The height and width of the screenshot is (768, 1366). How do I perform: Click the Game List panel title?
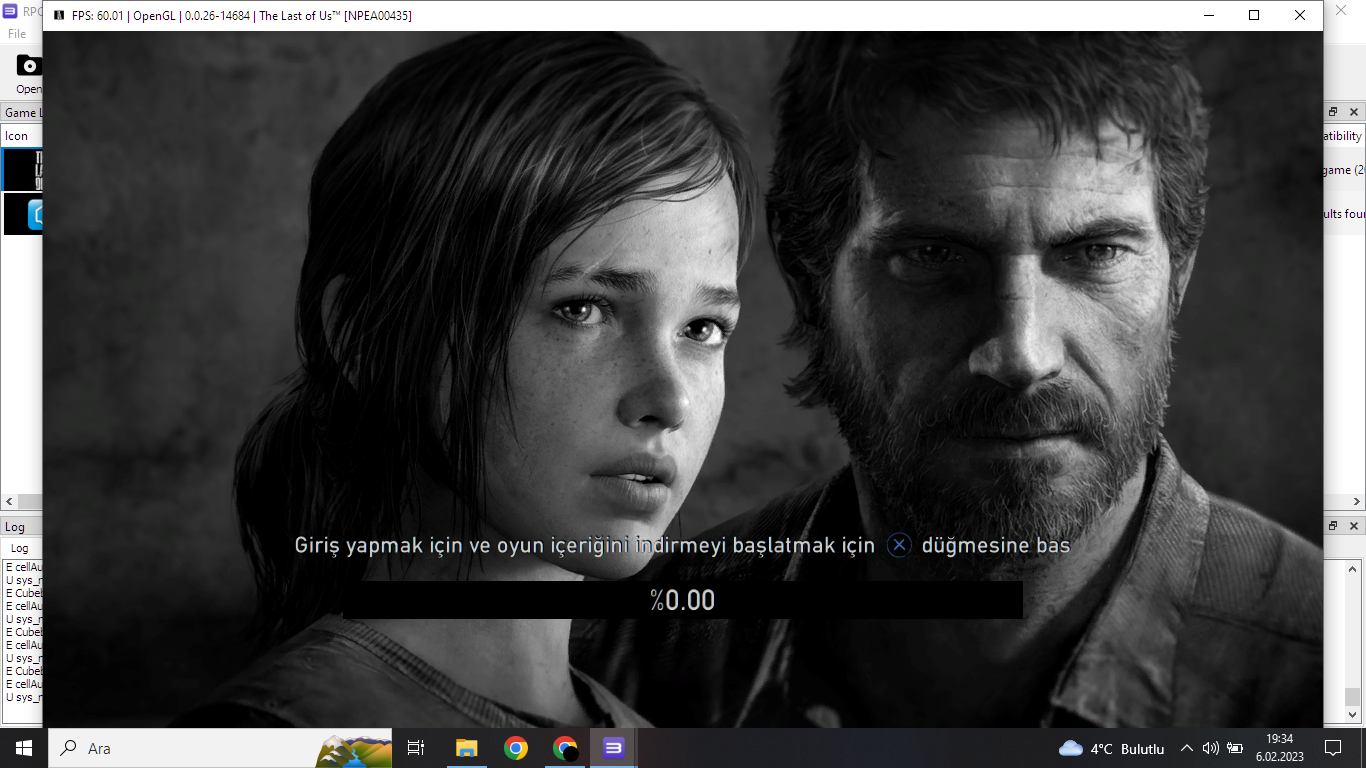pyautogui.click(x=22, y=113)
